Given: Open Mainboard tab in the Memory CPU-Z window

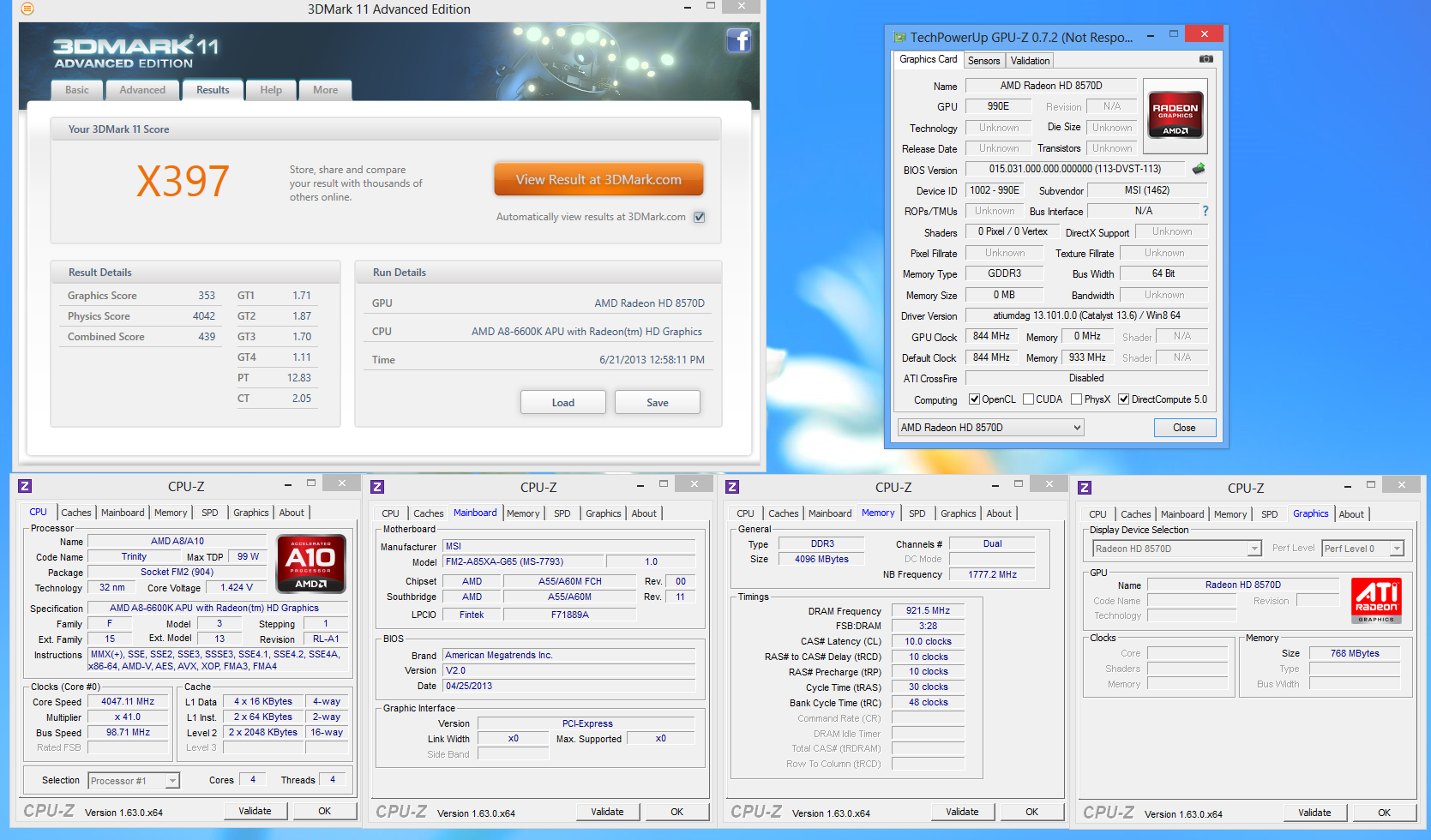Looking at the screenshot, I should pos(830,513).
